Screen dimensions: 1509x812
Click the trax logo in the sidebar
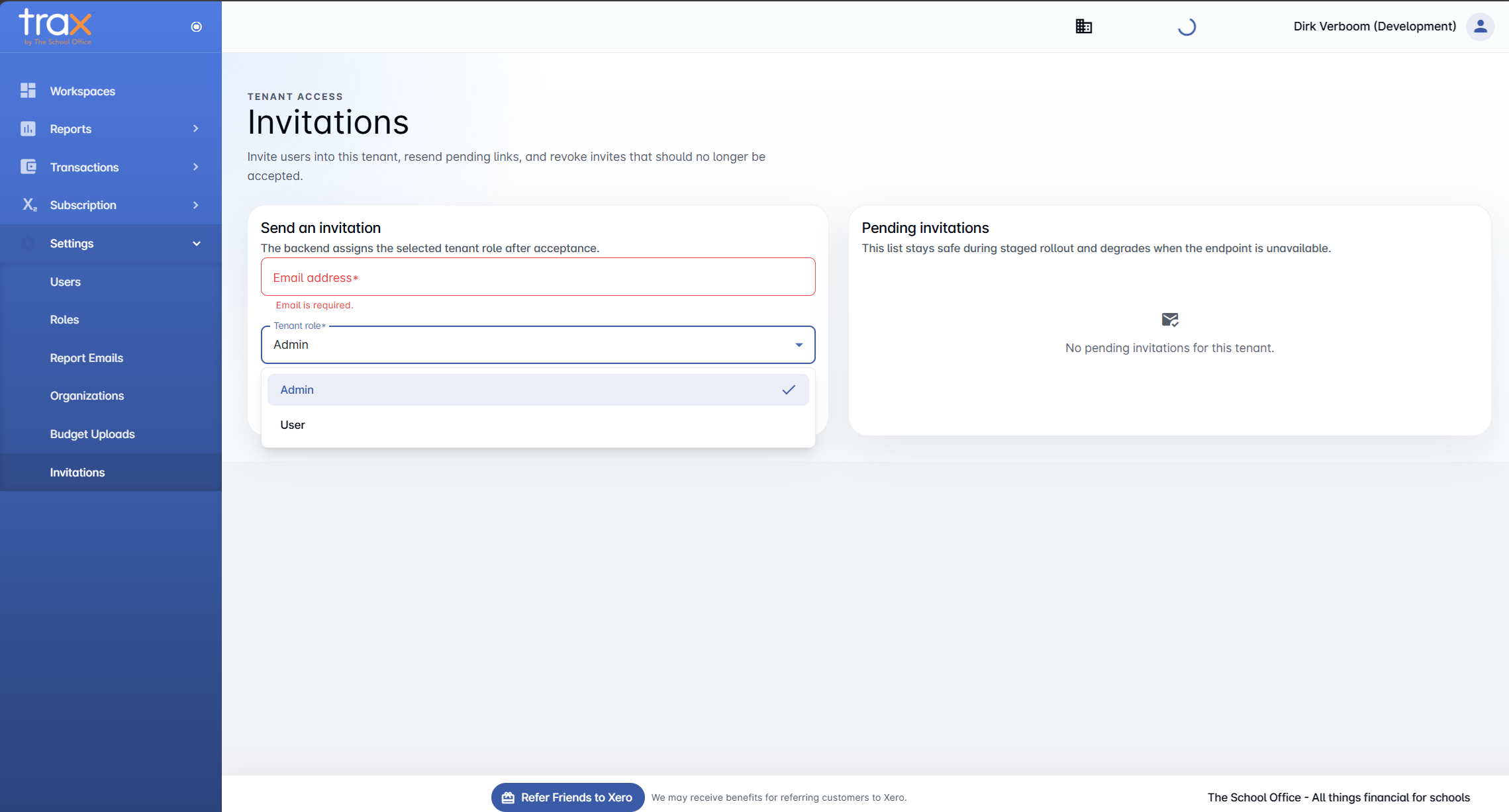click(x=56, y=26)
